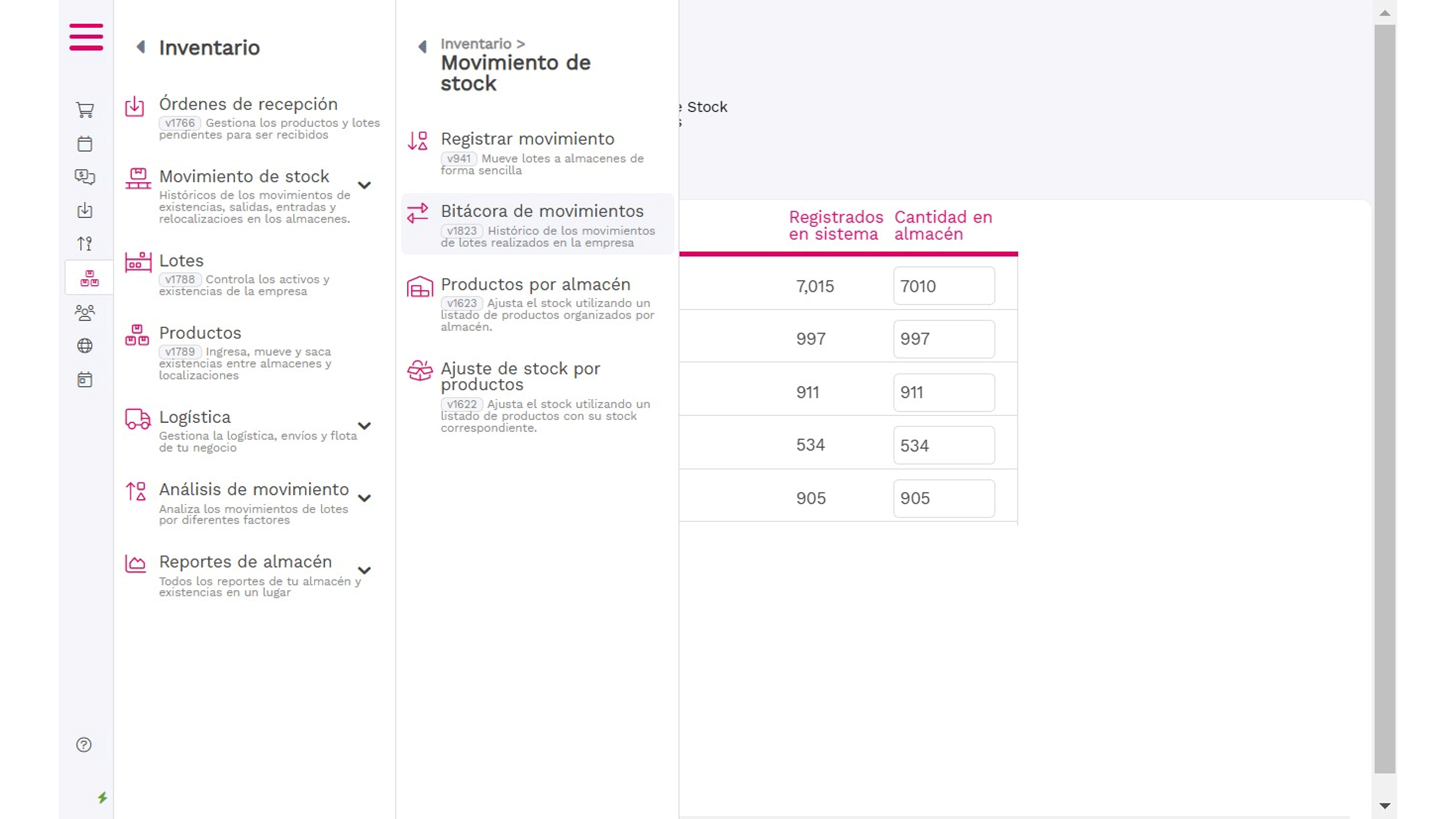Open the users group sidebar icon
Image resolution: width=1456 pixels, height=819 pixels.
[x=85, y=313]
